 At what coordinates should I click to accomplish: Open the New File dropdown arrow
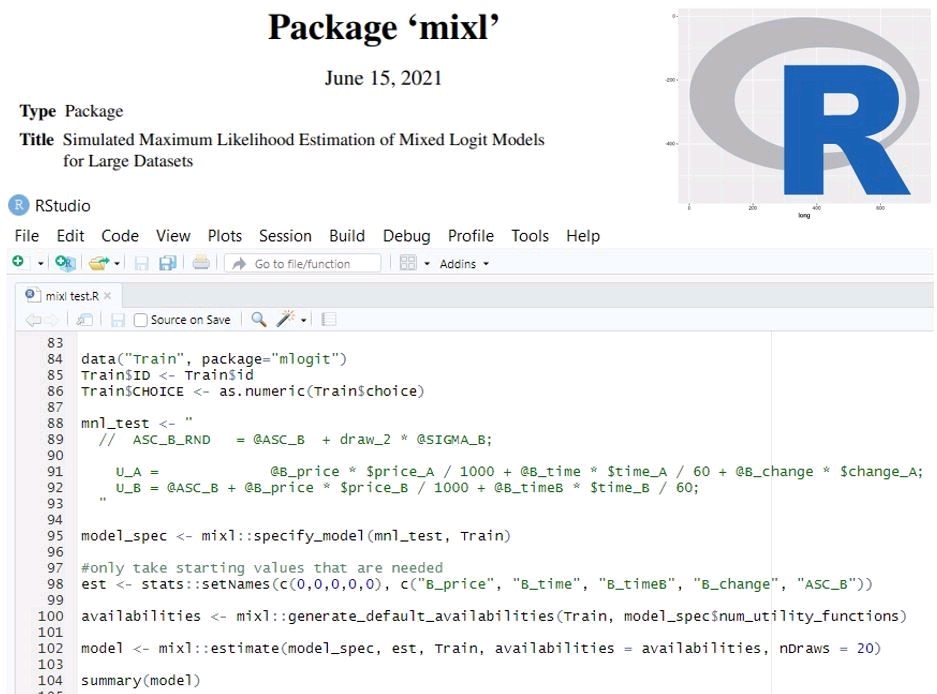[x=41, y=264]
